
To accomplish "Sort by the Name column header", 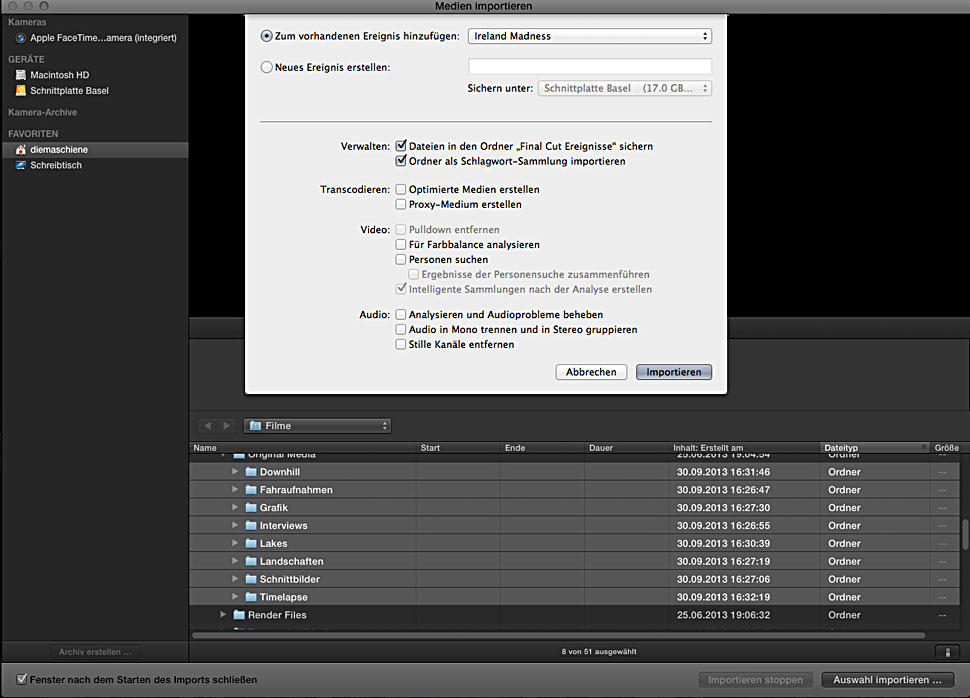I will point(300,448).
